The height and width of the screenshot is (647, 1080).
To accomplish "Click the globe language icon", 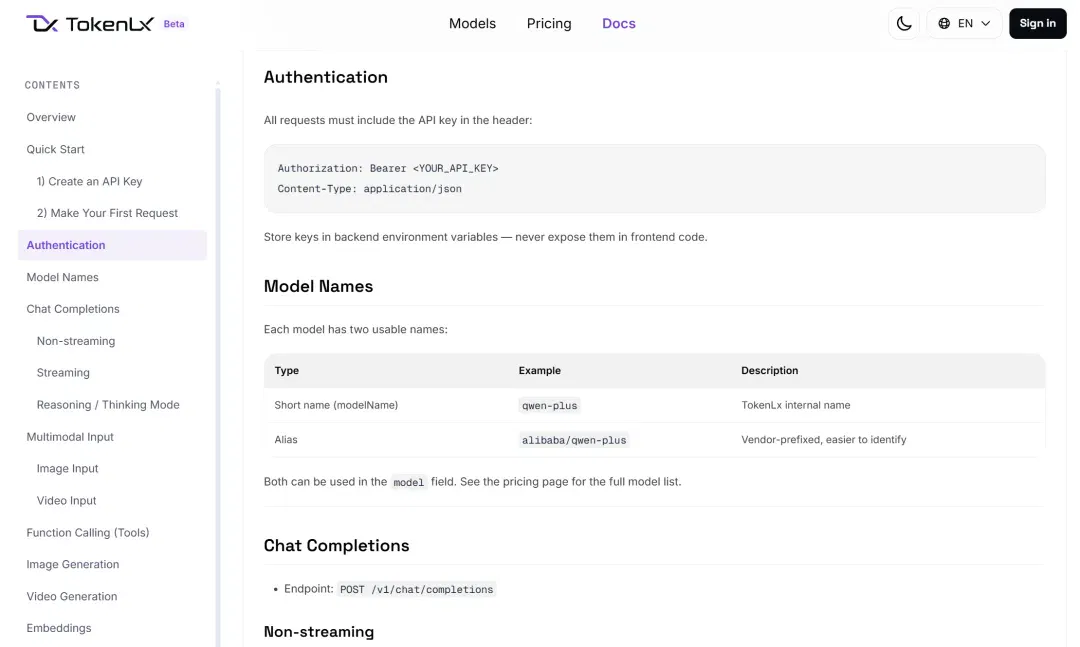I will click(x=944, y=23).
